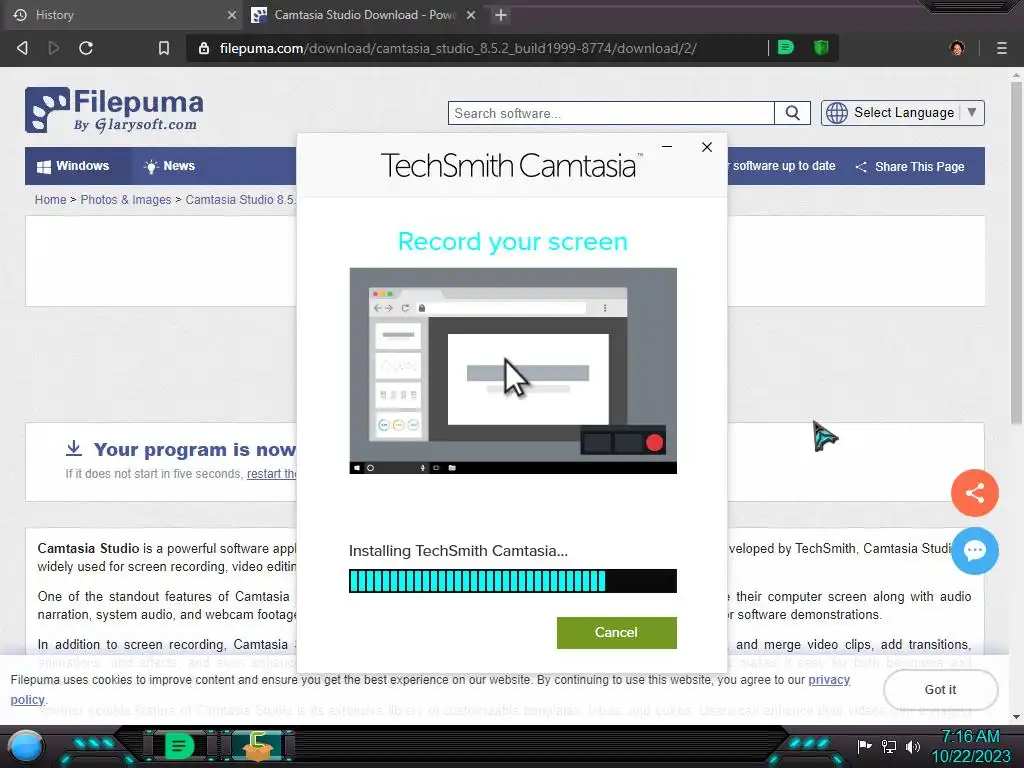This screenshot has height=768, width=1024.
Task: Click the browser forward arrow
Action: coord(54,48)
